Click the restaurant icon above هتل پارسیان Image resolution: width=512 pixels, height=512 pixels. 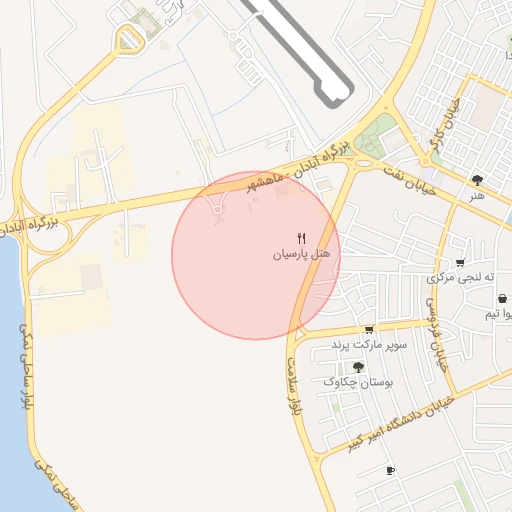tap(302, 238)
